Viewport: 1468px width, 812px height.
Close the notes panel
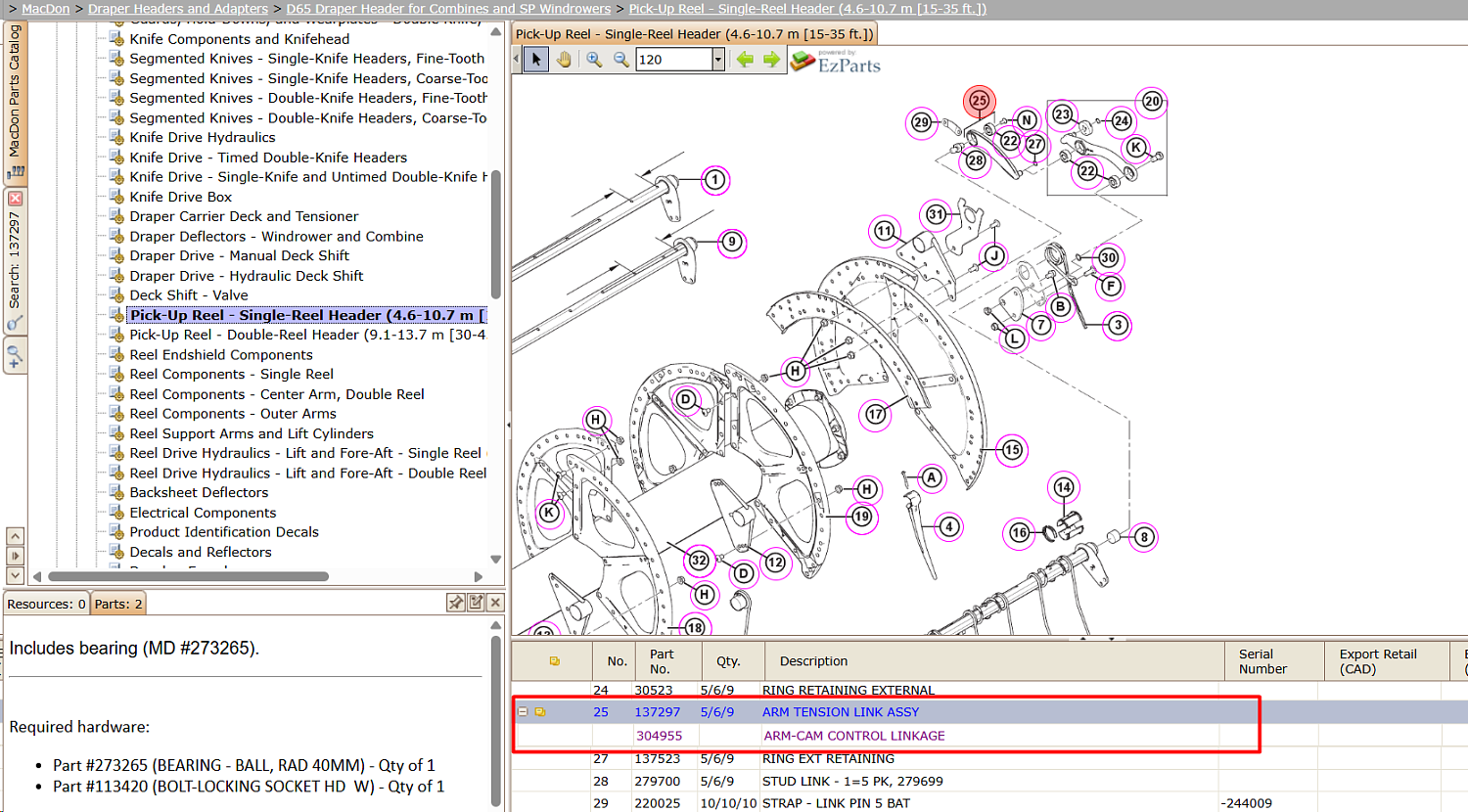coord(495,603)
